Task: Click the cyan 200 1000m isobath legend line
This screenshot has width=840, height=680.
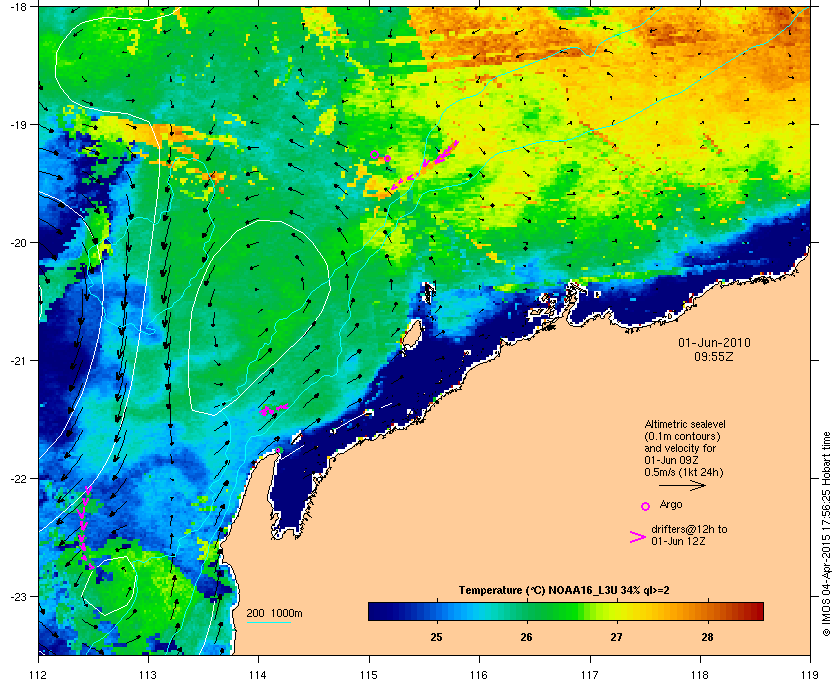Action: 268,623
